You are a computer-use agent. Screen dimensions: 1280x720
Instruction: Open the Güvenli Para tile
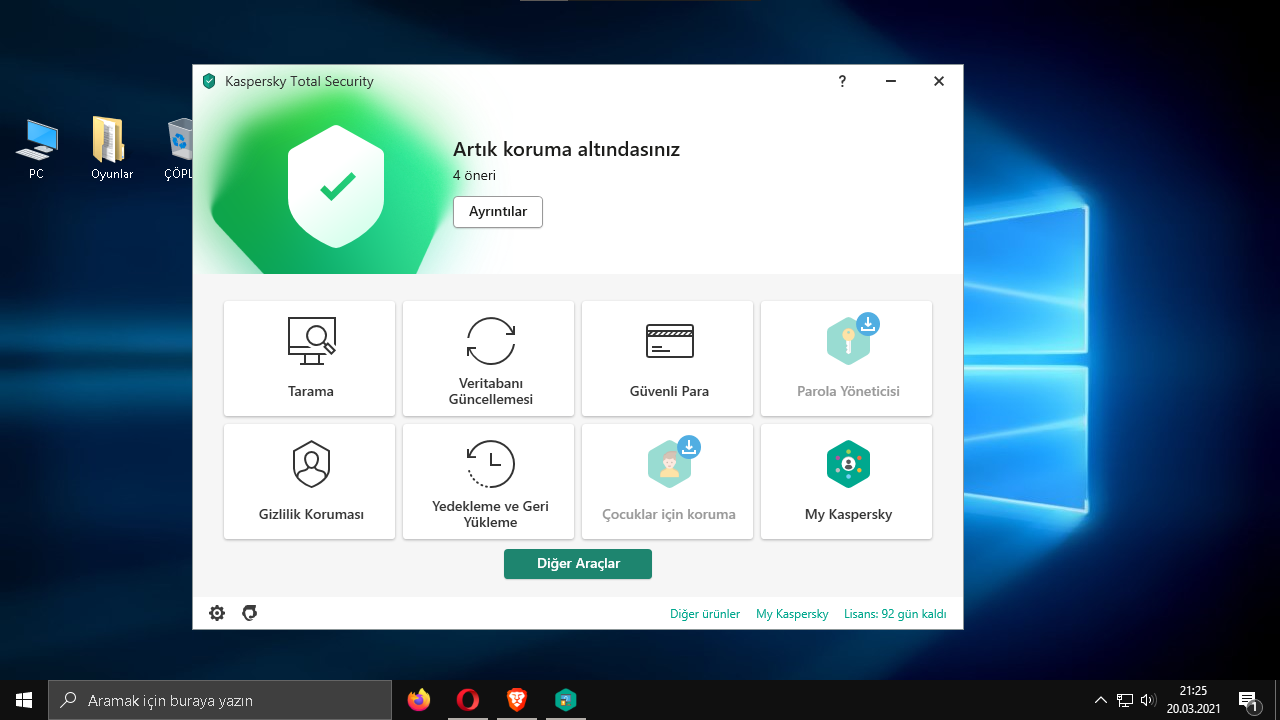[x=667, y=358]
